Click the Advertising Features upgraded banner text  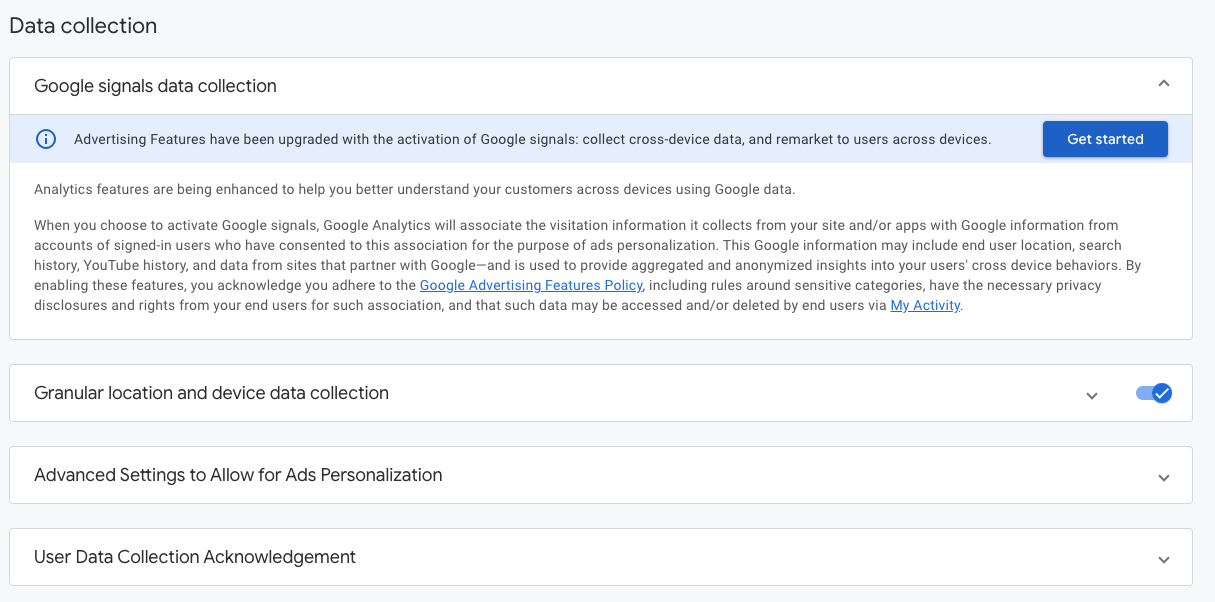point(532,139)
